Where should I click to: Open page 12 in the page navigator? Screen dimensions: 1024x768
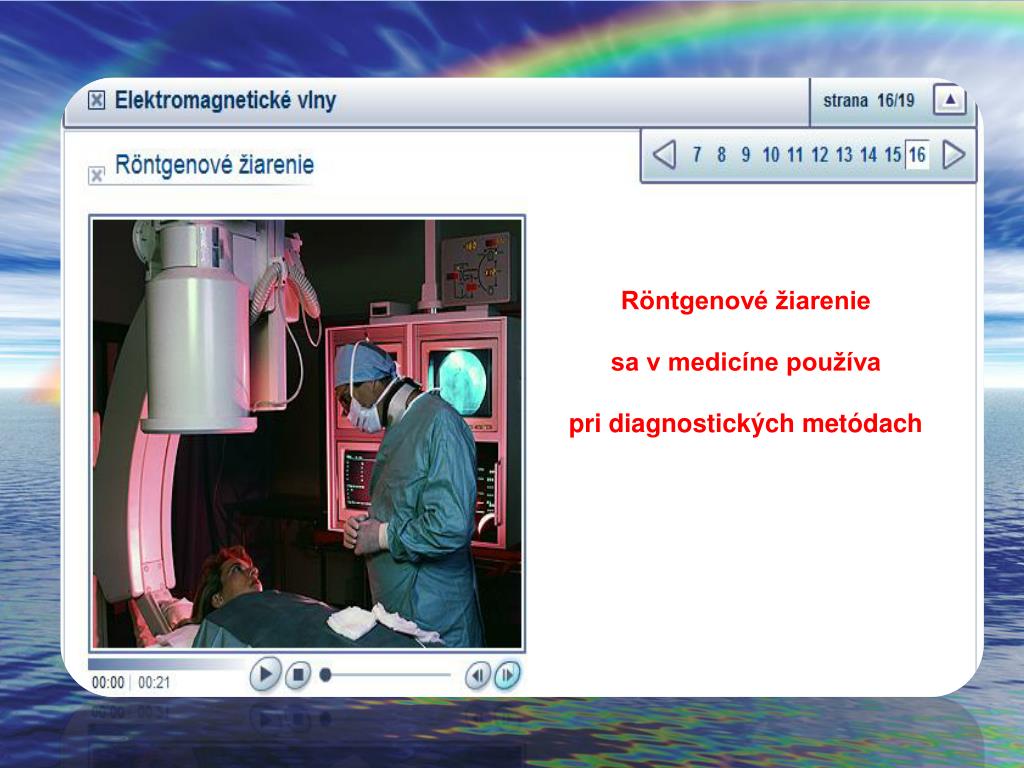click(x=820, y=155)
